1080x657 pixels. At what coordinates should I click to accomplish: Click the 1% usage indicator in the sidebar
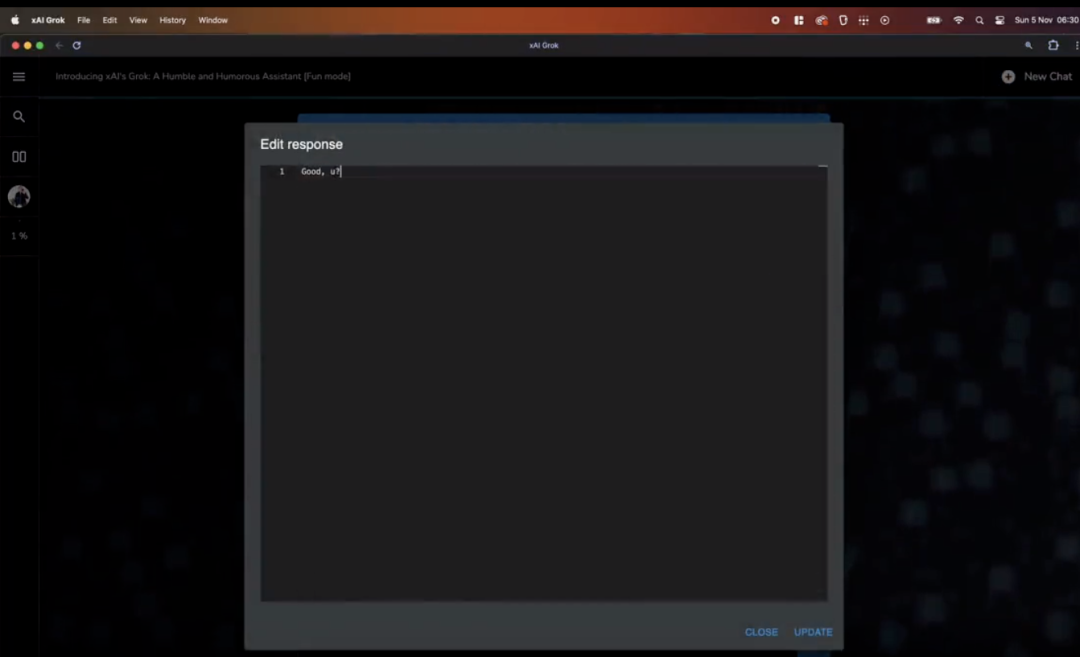click(x=19, y=236)
